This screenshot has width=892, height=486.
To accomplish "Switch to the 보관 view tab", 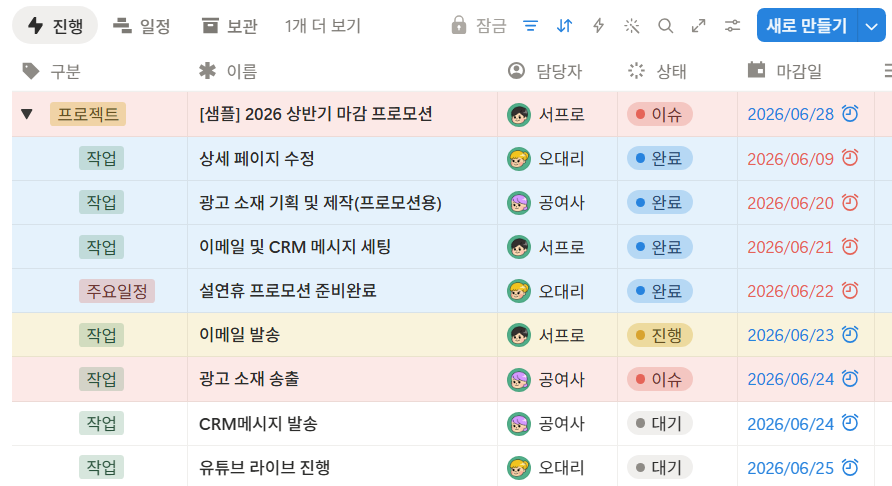I will click(x=230, y=26).
